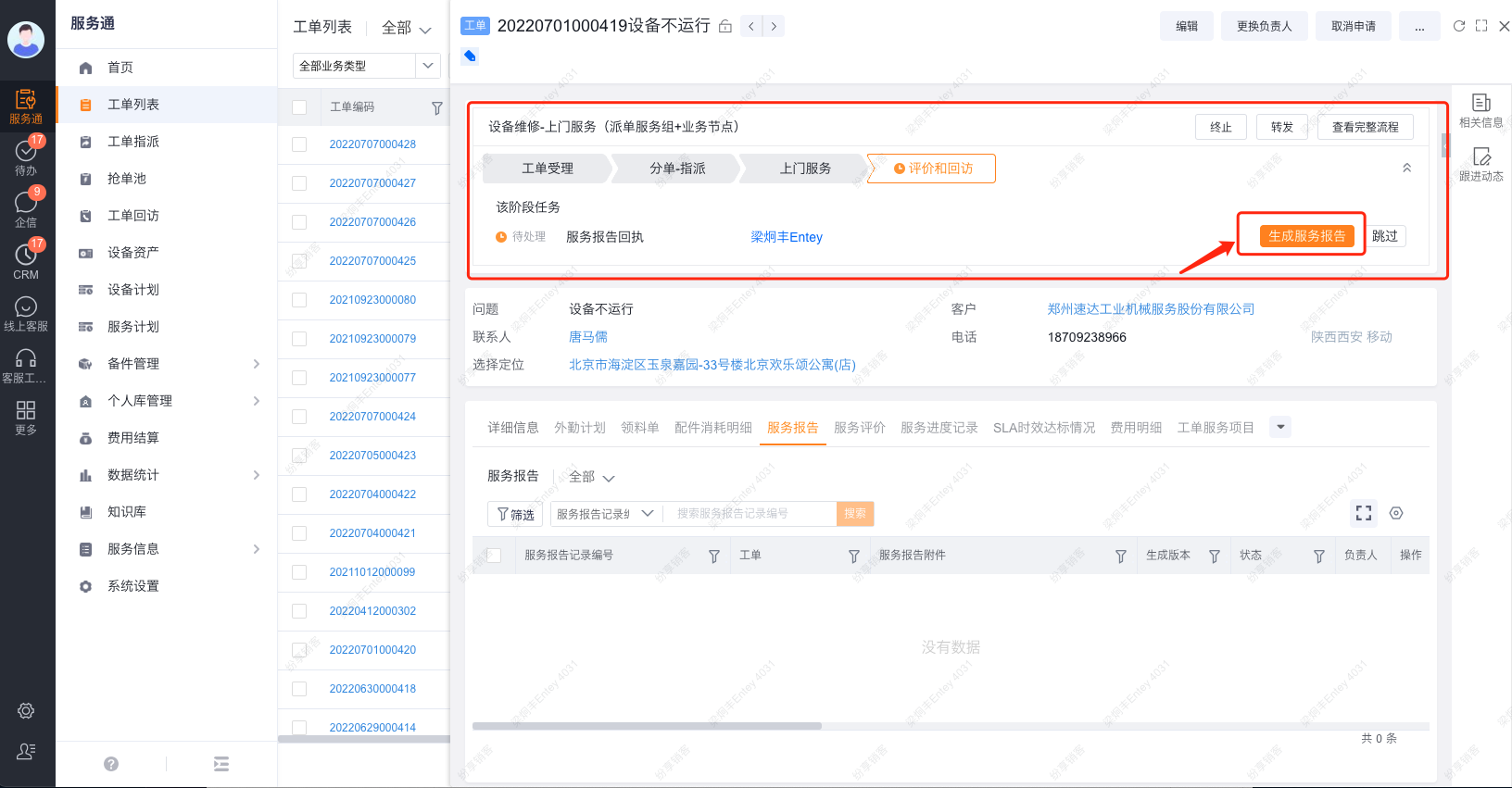Toggle select-all in service report table
This screenshot has height=788, width=1512.
point(494,556)
